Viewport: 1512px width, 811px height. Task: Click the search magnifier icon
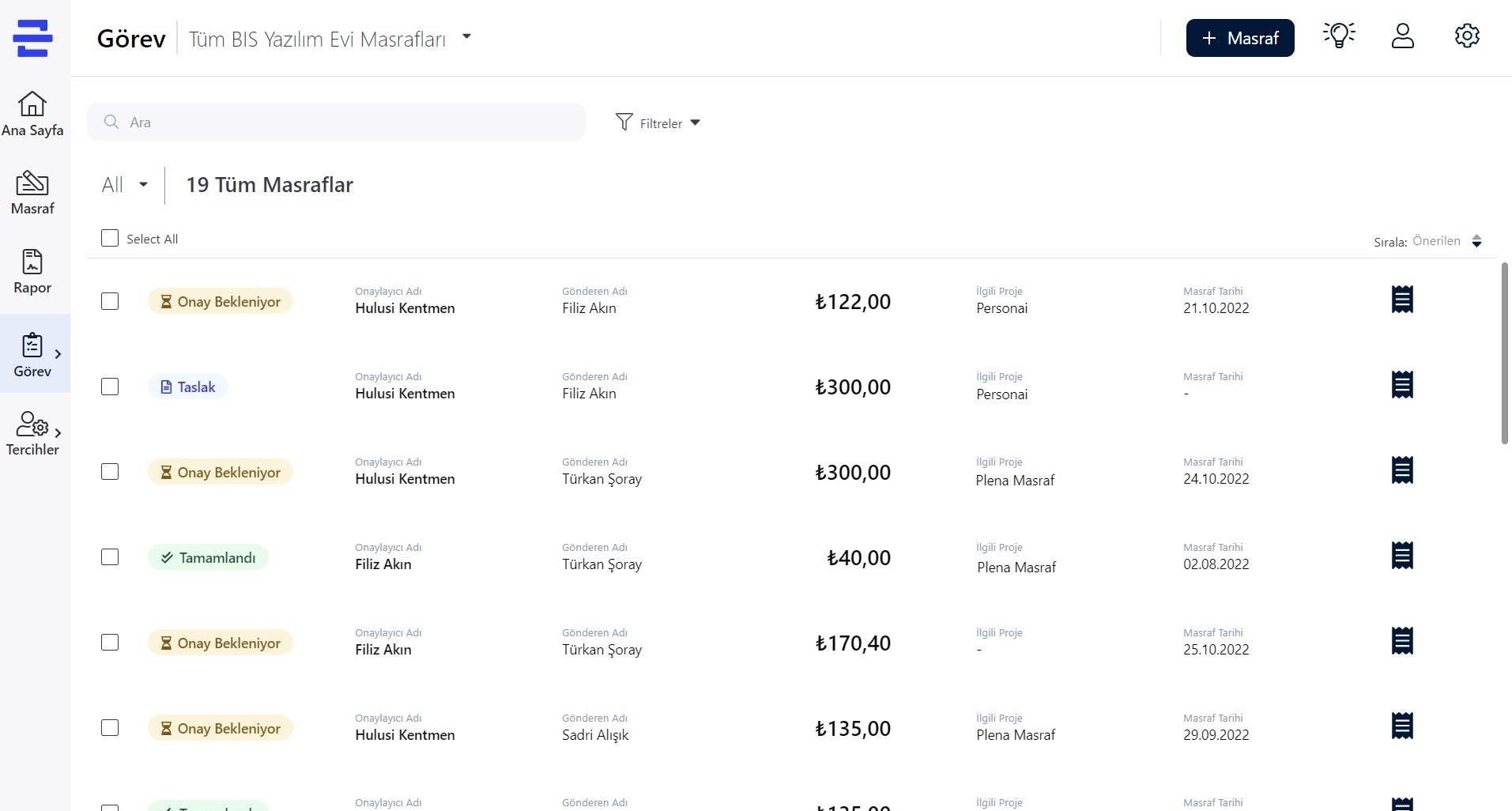tap(111, 122)
